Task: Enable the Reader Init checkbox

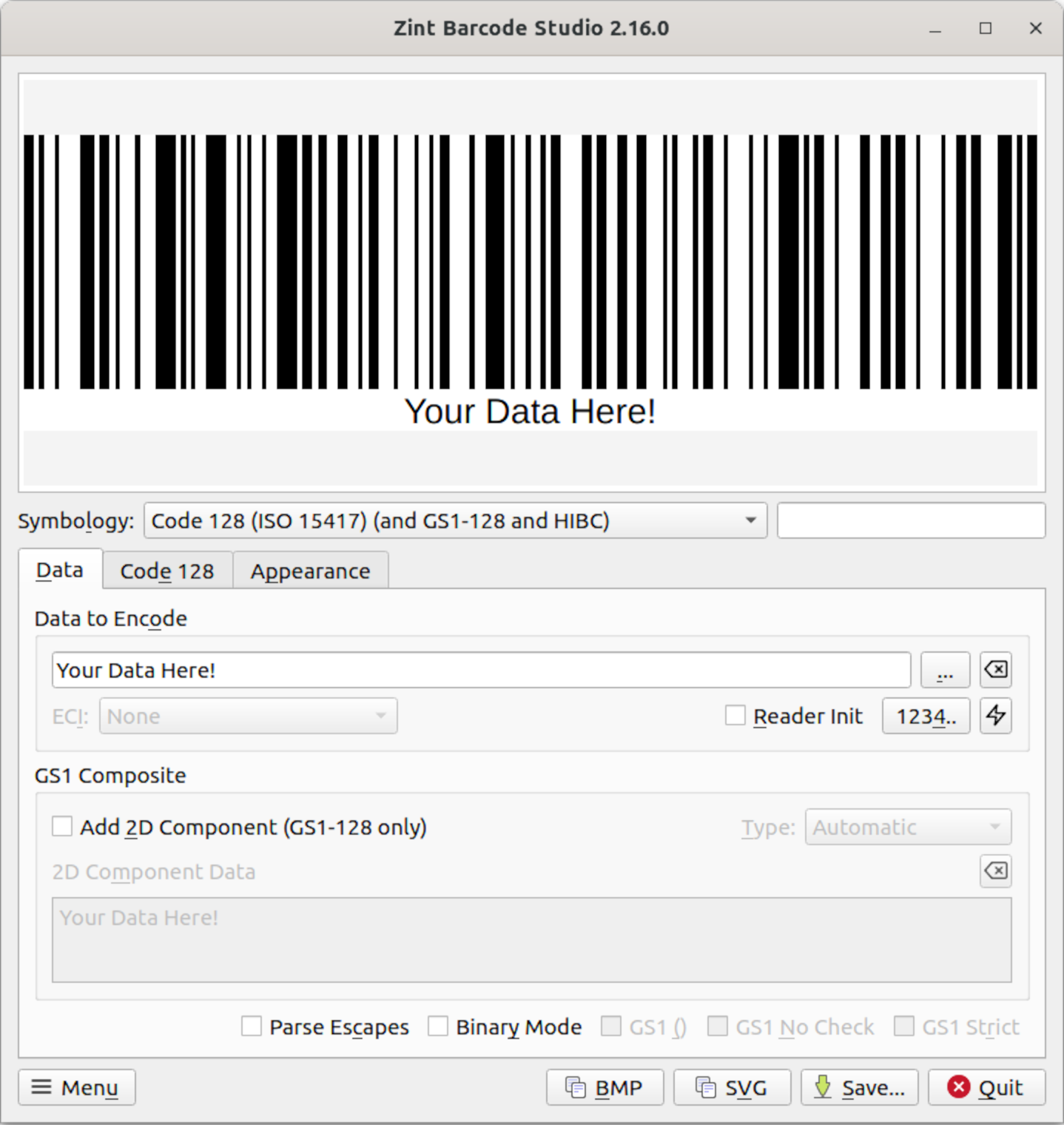Action: pyautogui.click(x=735, y=715)
